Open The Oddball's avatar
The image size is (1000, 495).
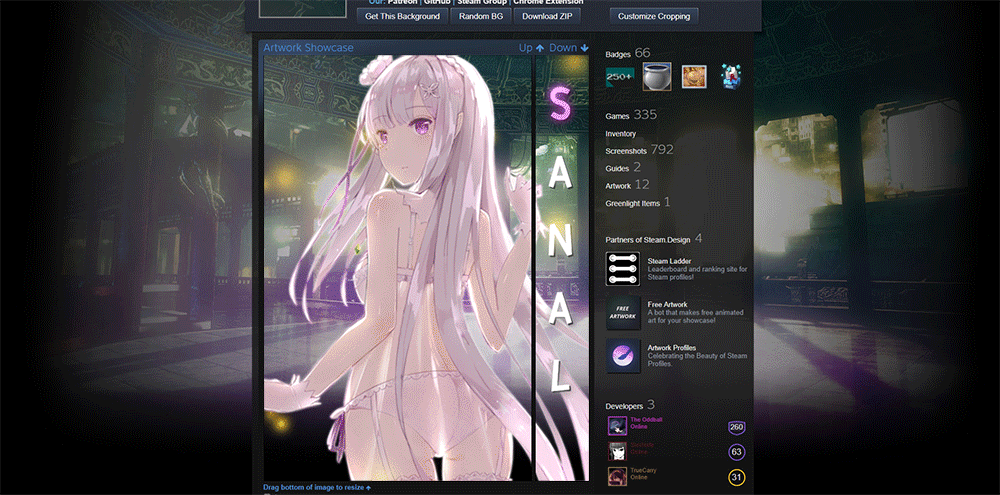(x=617, y=425)
